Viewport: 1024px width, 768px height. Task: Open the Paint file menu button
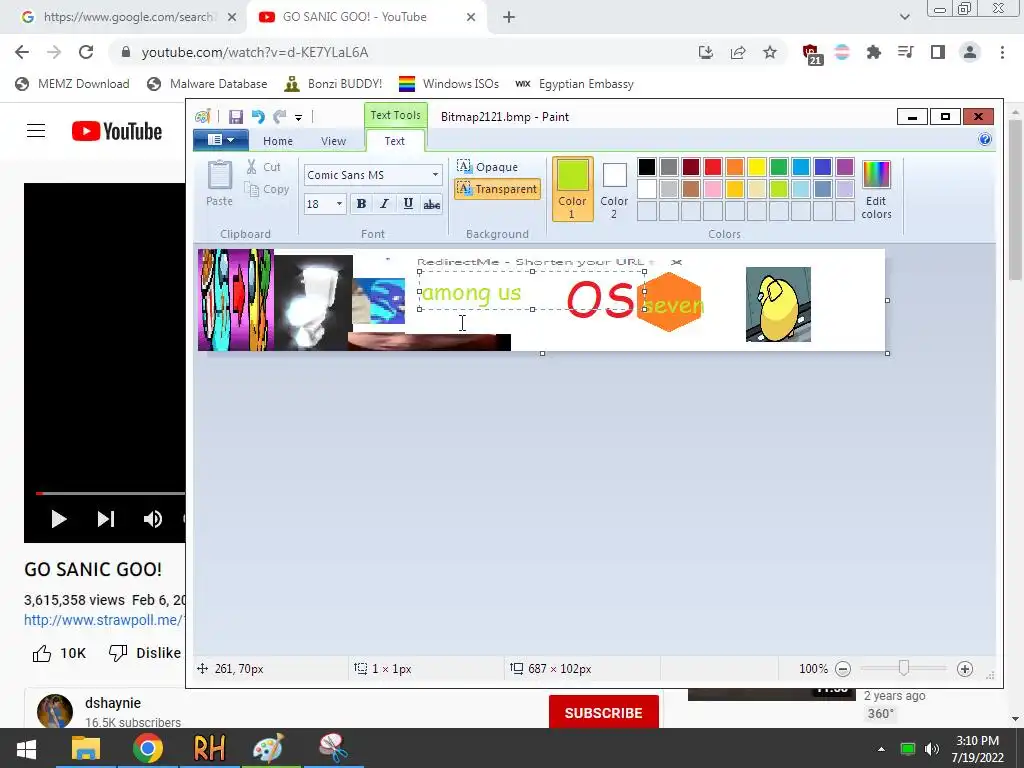(x=221, y=140)
